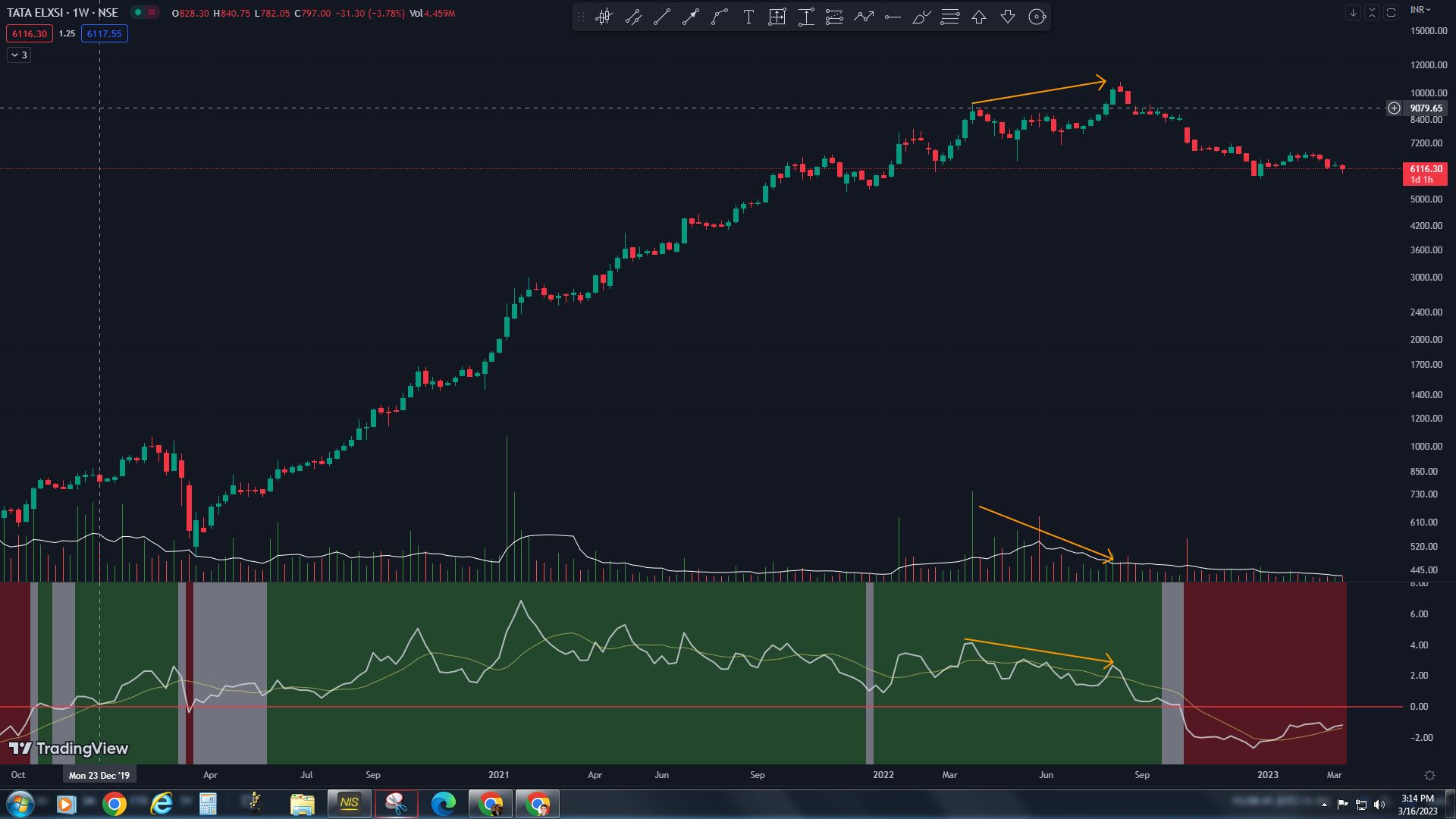1456x819 pixels.
Task: Open Windows Media Player from taskbar
Action: tap(66, 804)
